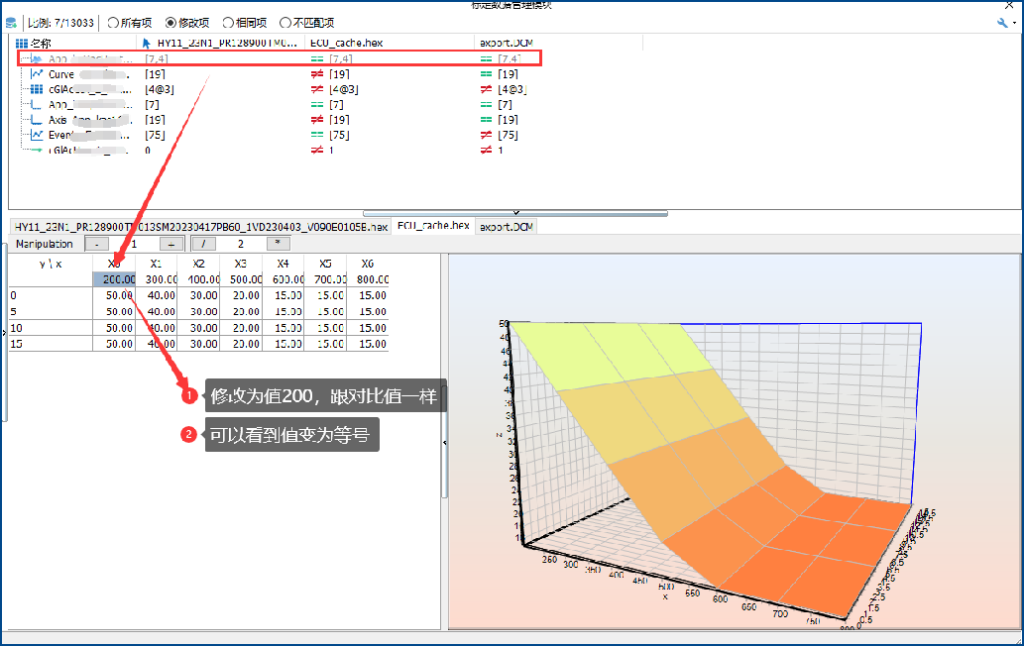Select the 不匹配项 radio option
1024x646 pixels.
coord(285,22)
